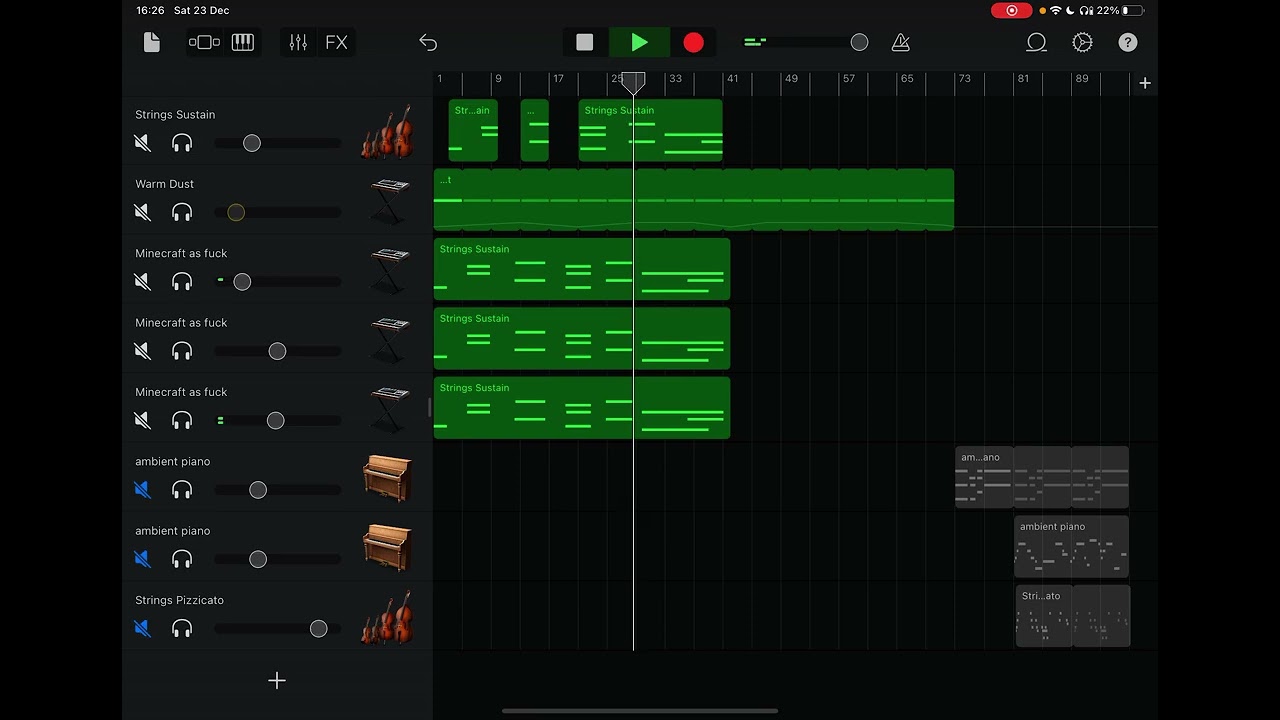Start recording with the red button

(693, 42)
